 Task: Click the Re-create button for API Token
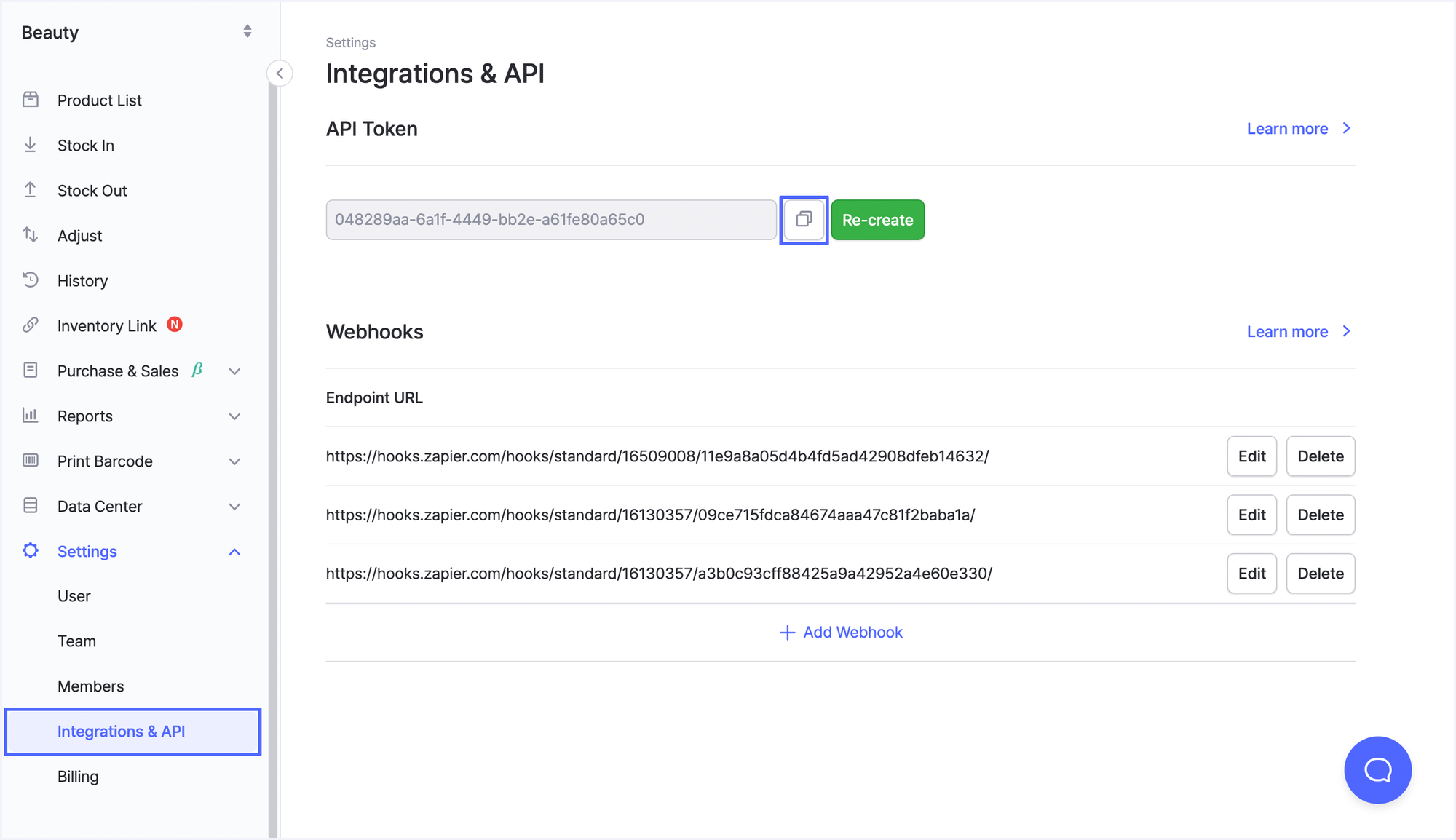coord(877,219)
